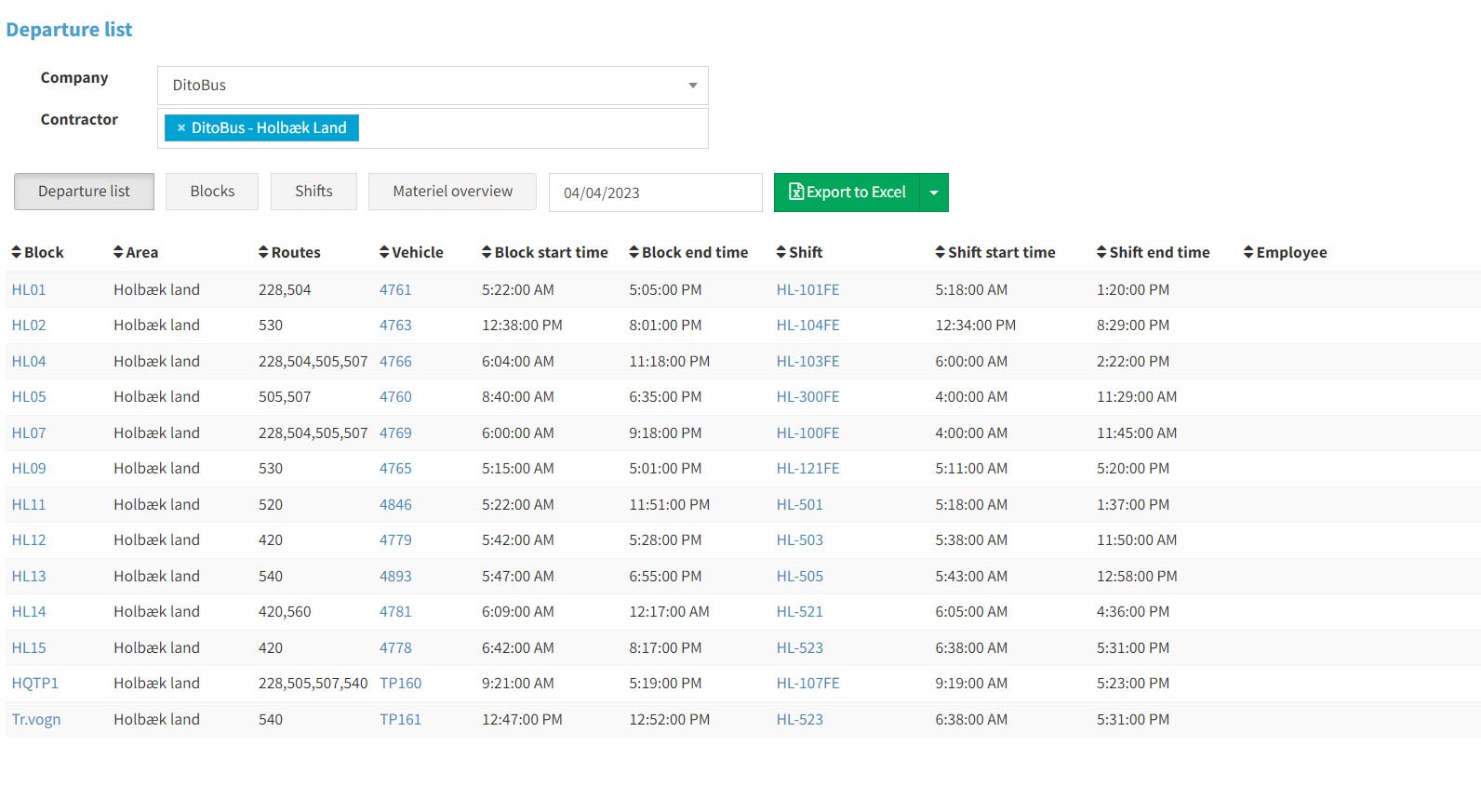Sort by Block start time
This screenshot has height=812, width=1481.
coord(545,252)
